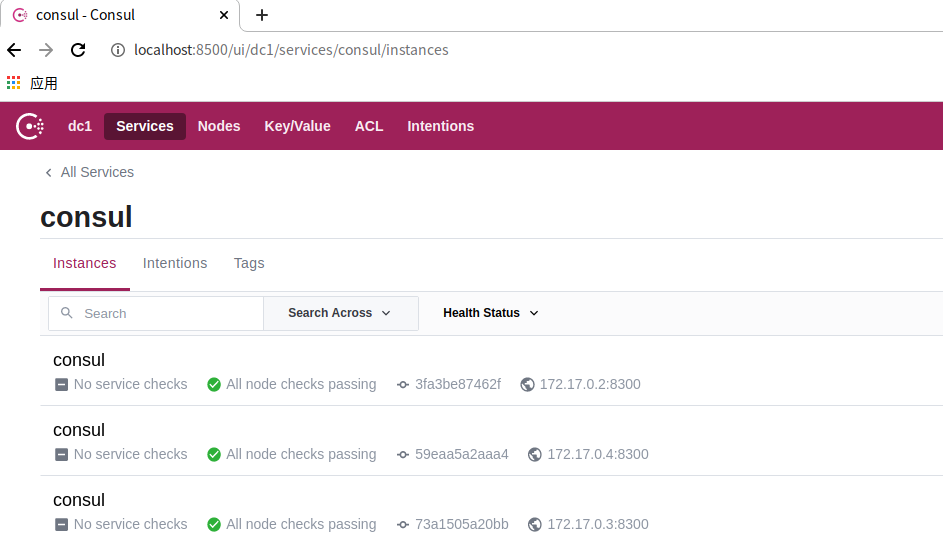
Task: Open consul instance on 73a1505a20bb
Action: point(79,500)
